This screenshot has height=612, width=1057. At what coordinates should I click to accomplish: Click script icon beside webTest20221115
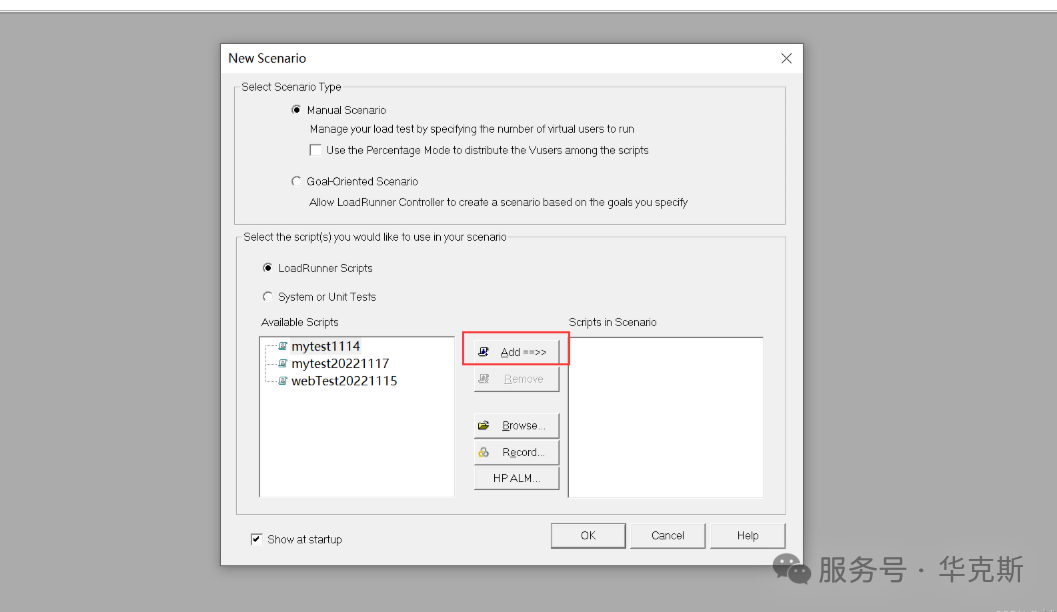282,381
